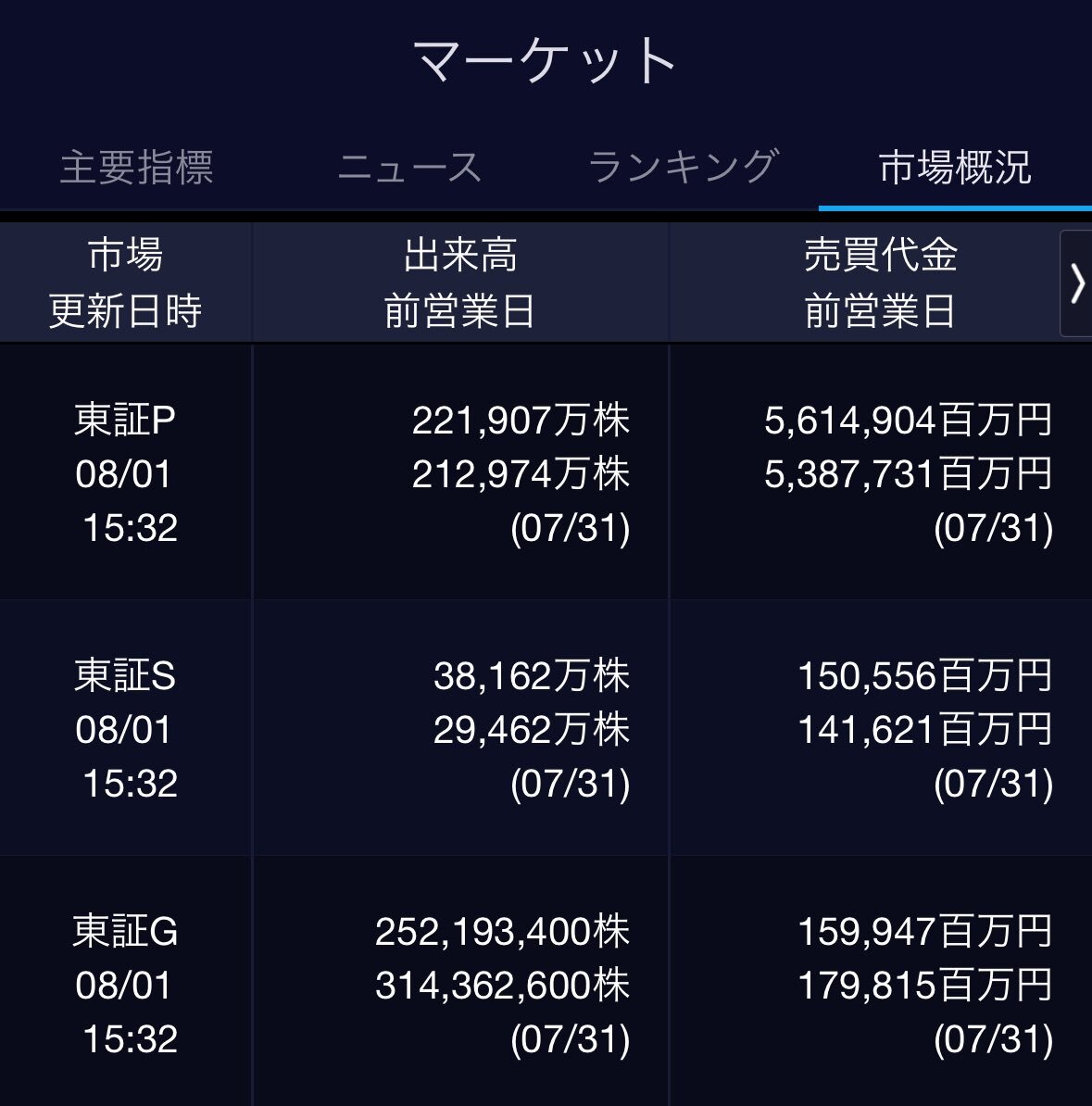1092x1106 pixels.
Task: Select 東証G trading value 159,947百万円
Action: (924, 931)
